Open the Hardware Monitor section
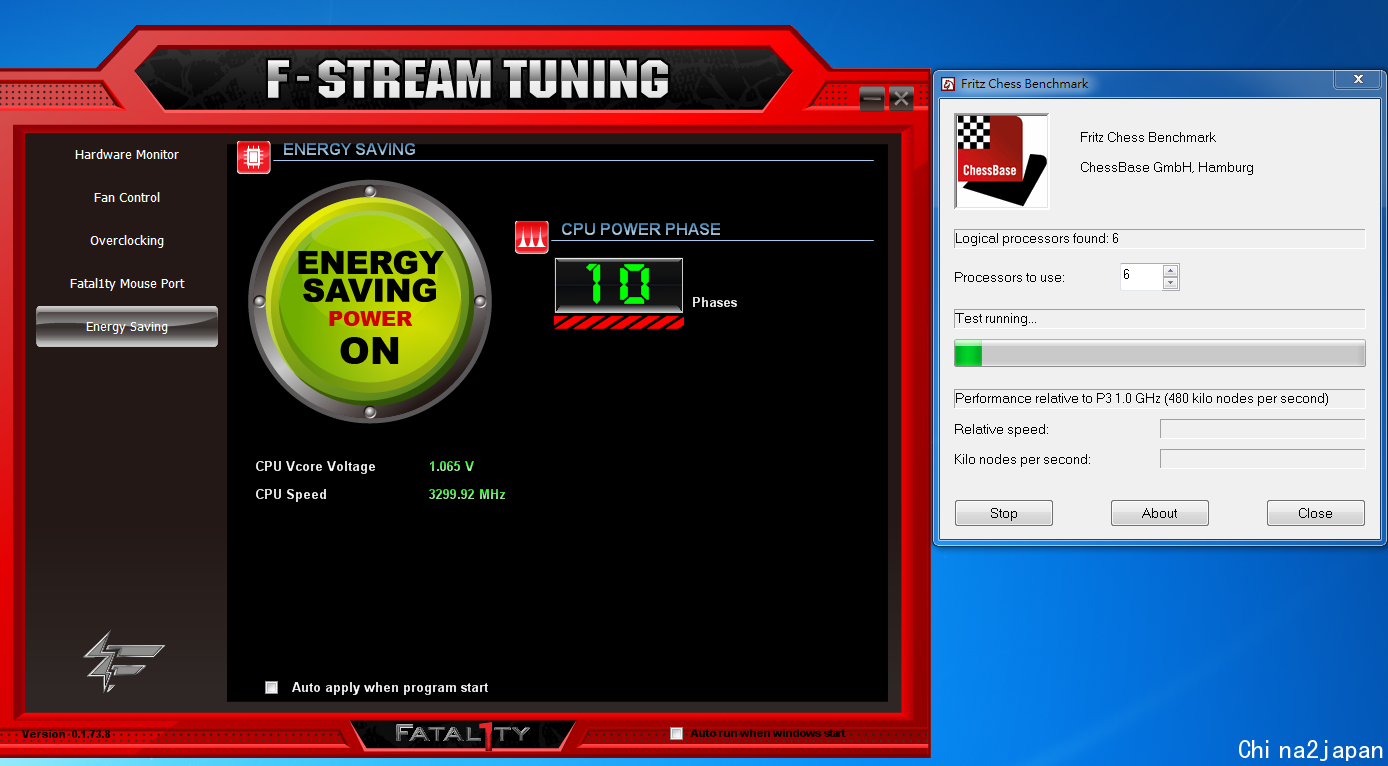This screenshot has width=1388, height=766. pos(127,155)
